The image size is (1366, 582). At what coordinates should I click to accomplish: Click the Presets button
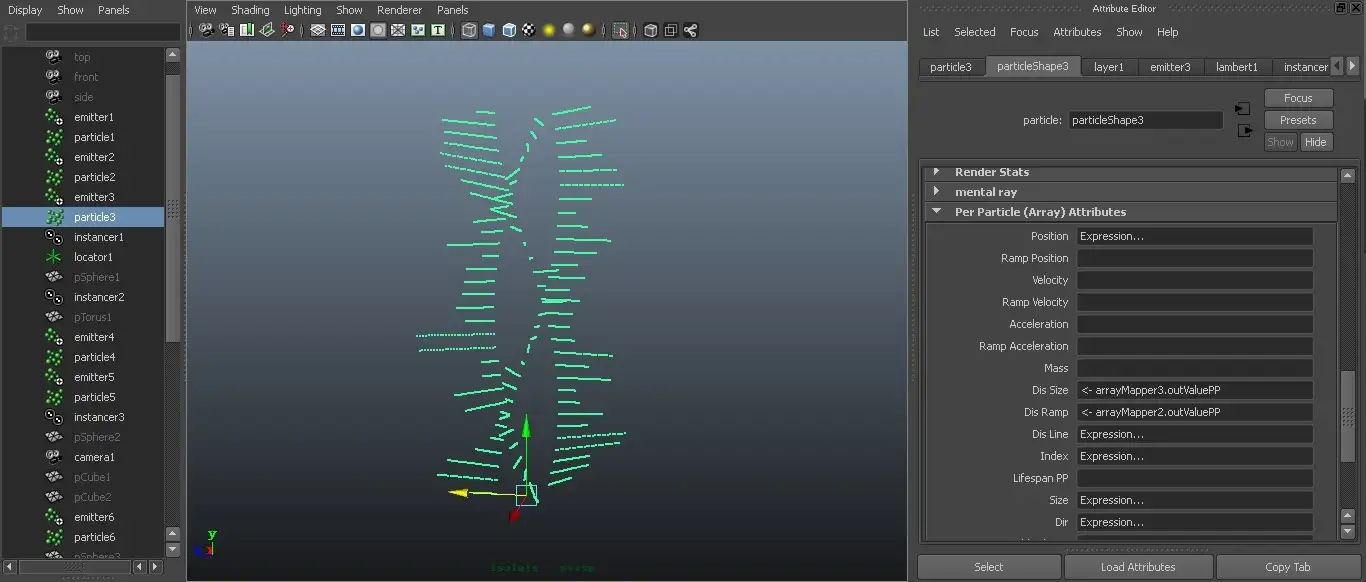point(1298,120)
